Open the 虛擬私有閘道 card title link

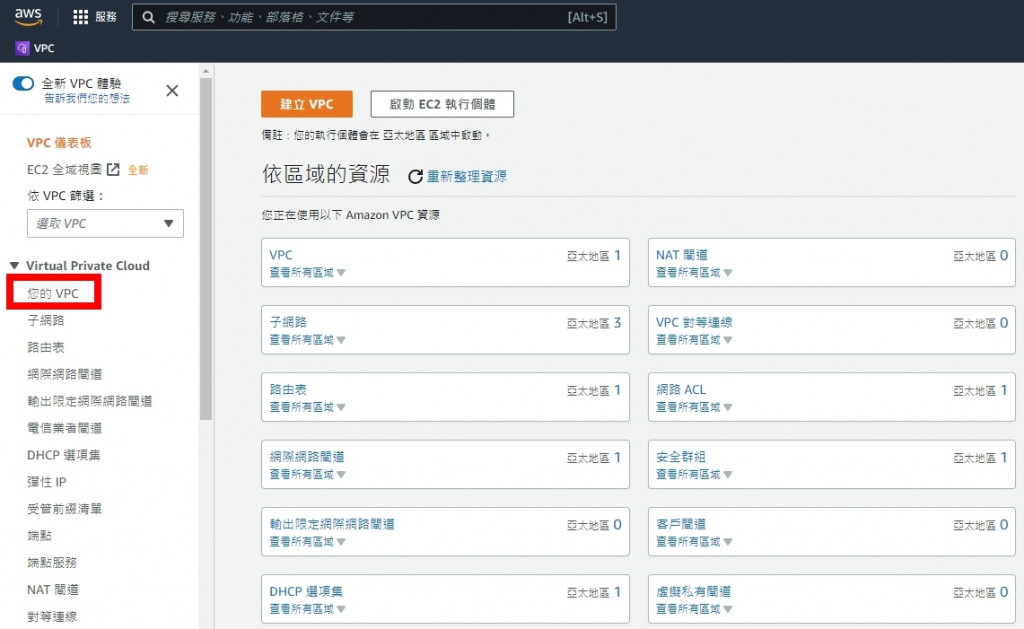694,591
